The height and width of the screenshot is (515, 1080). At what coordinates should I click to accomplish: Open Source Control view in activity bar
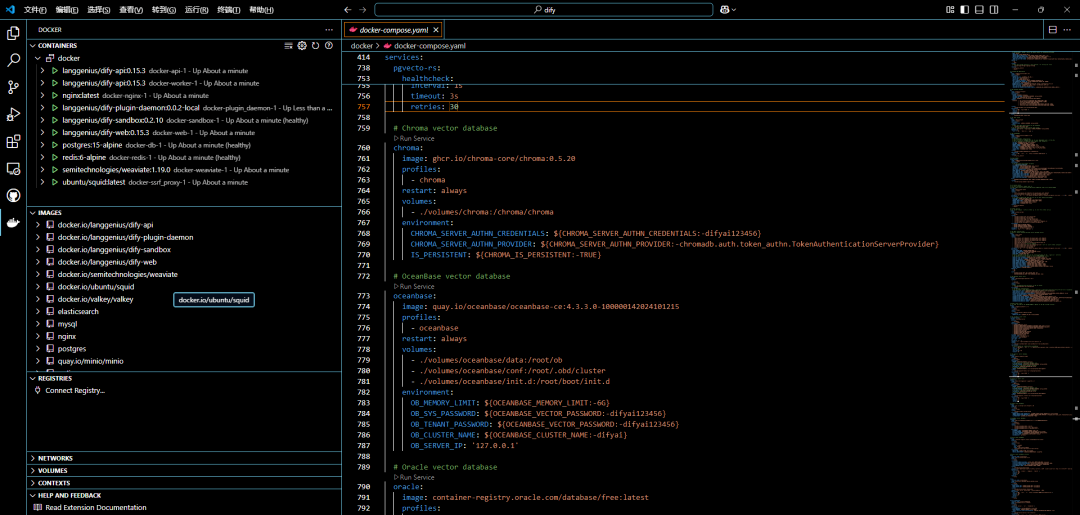[13, 87]
